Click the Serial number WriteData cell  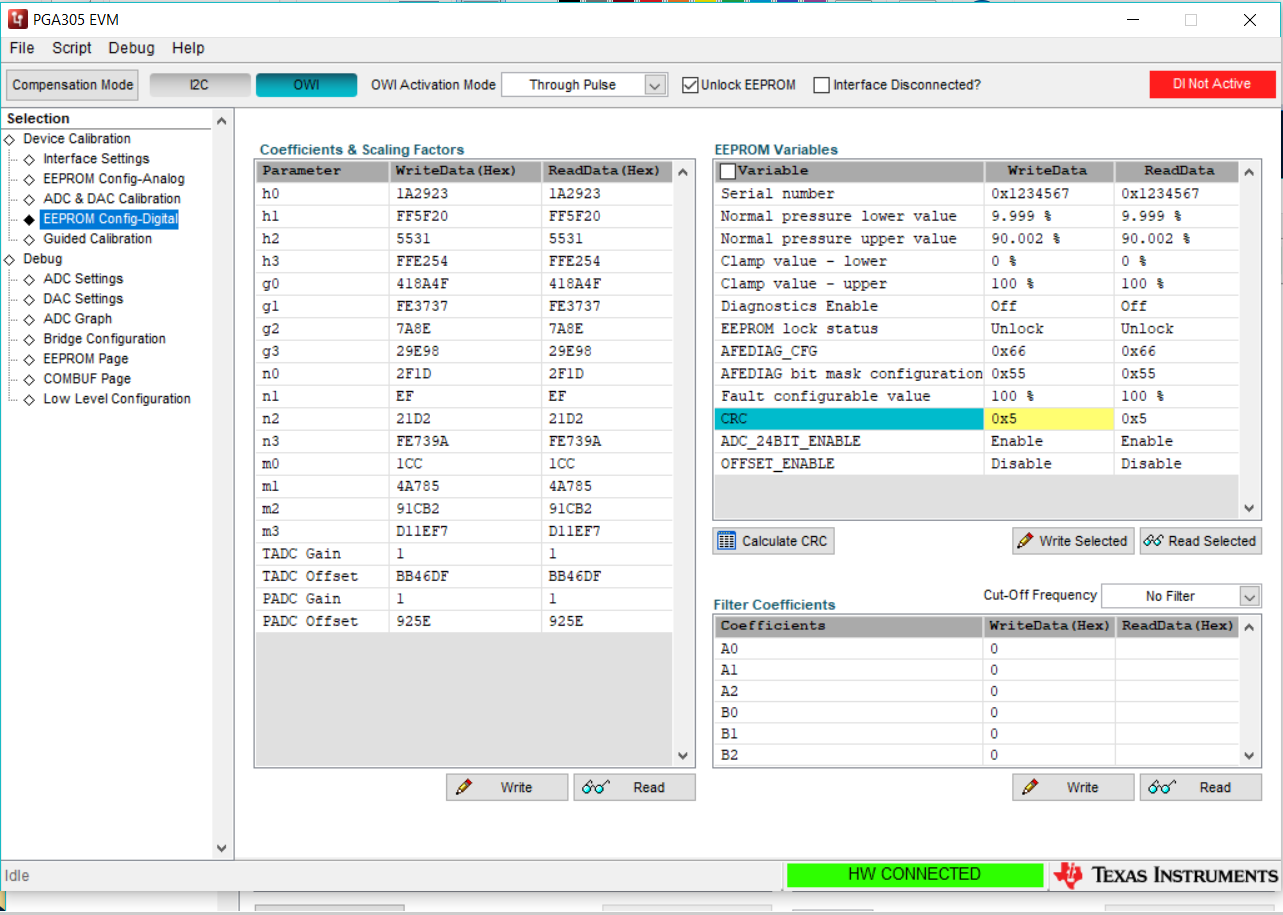click(1050, 194)
